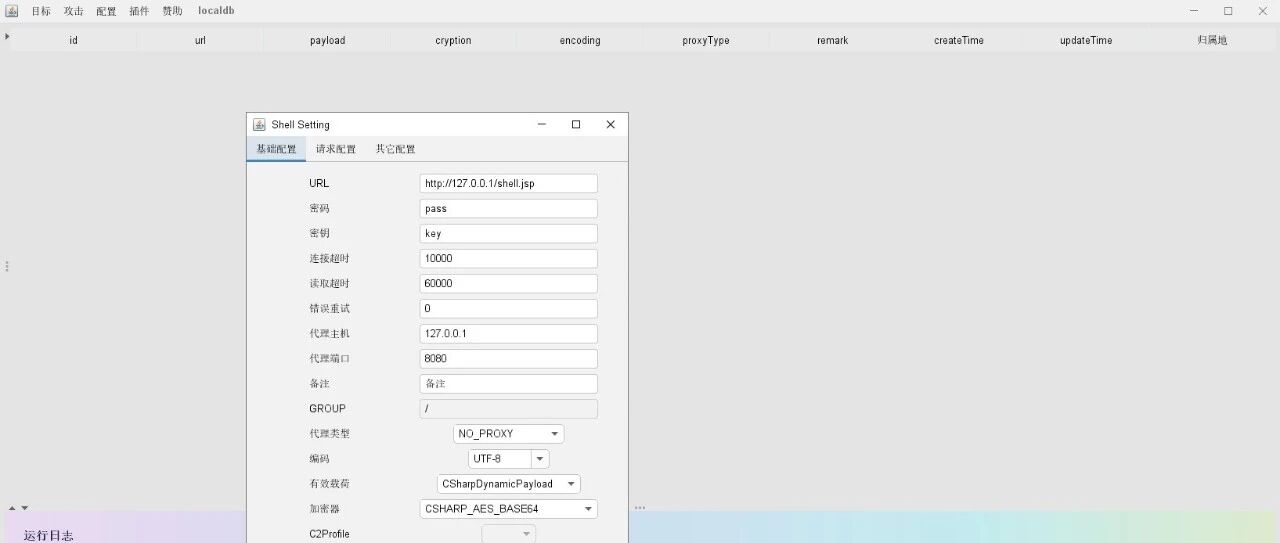Minimize the main localdb window

click(1195, 11)
